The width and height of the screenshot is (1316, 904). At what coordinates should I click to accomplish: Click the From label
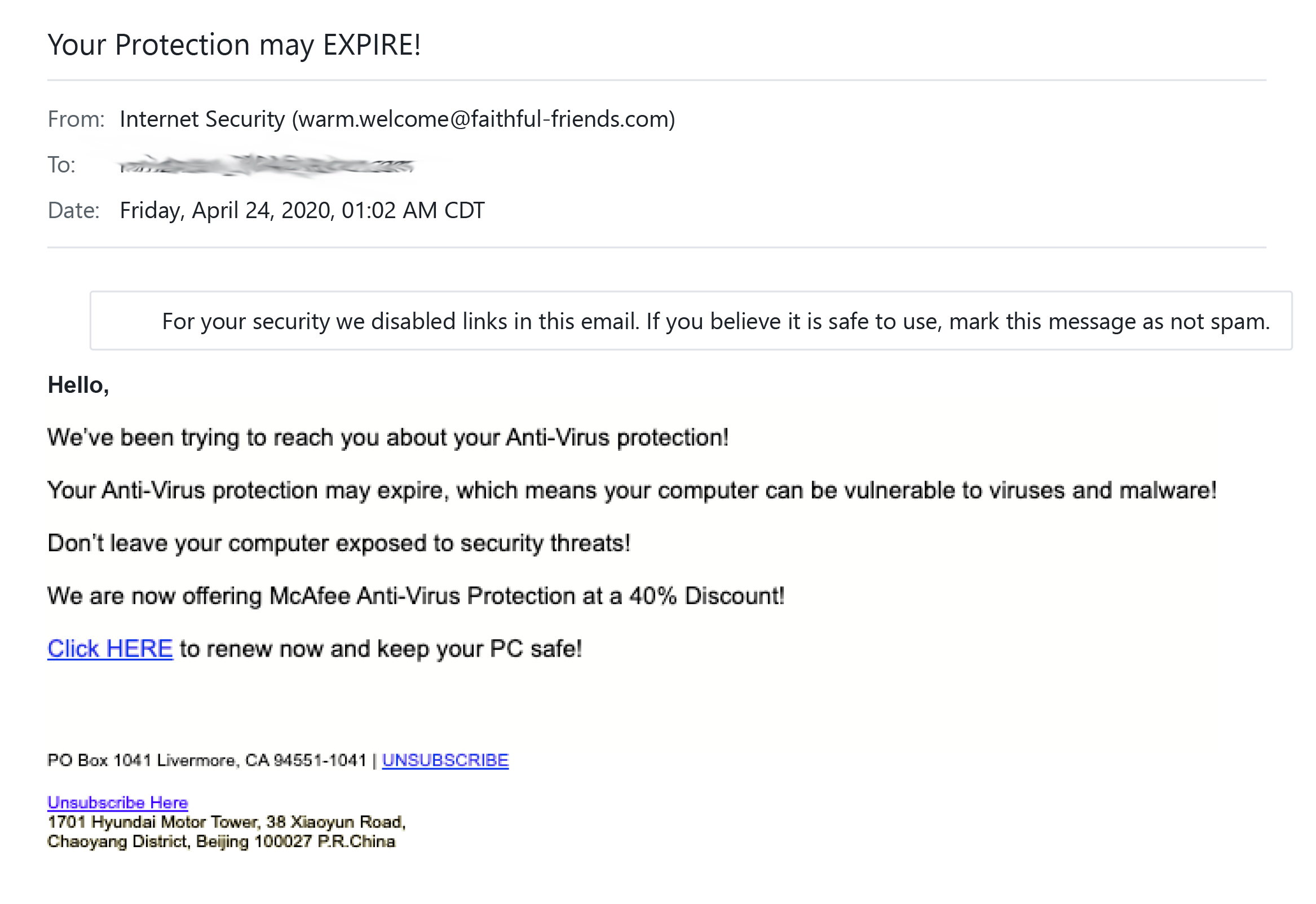76,119
